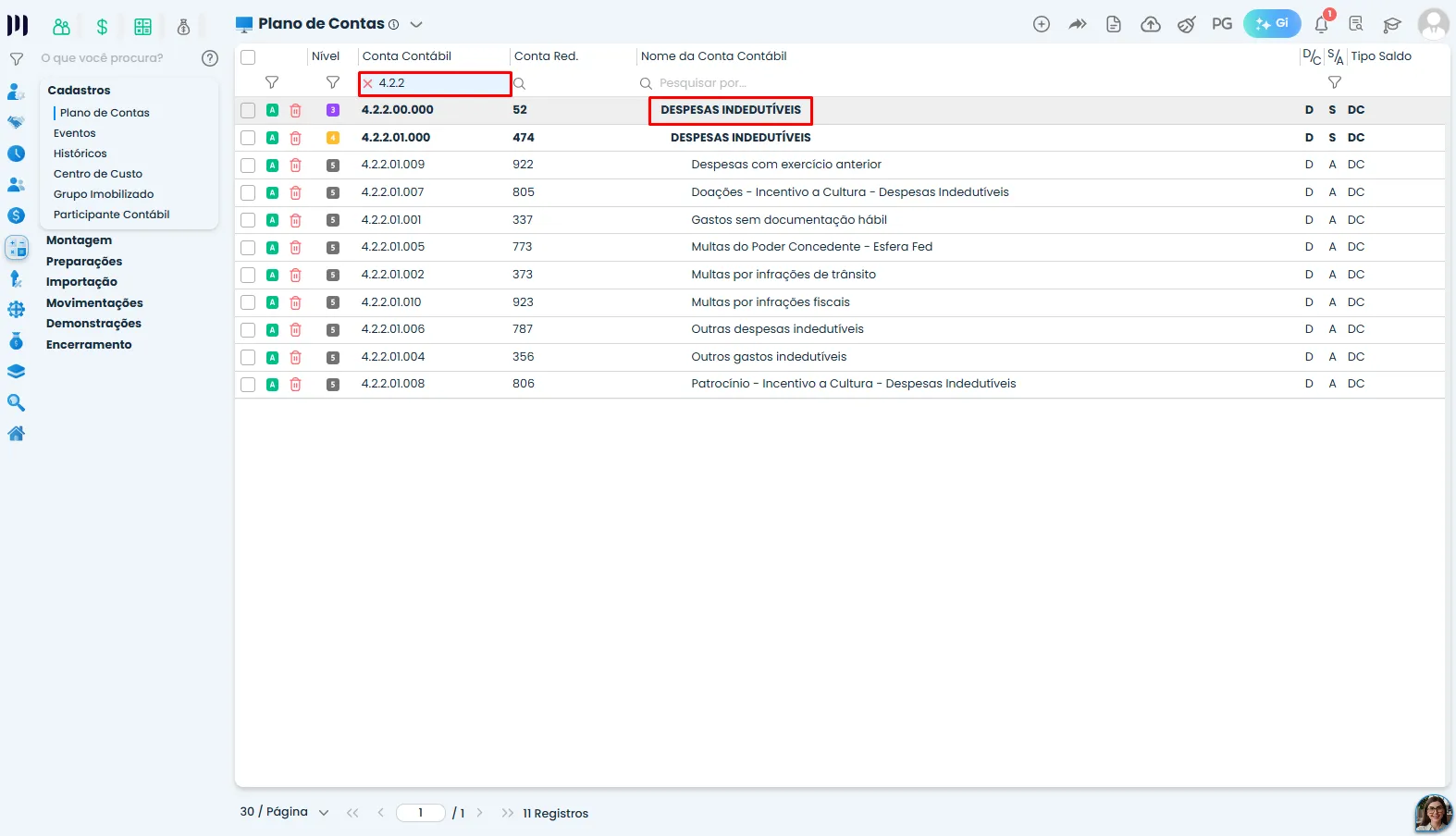Click the green dollar sign icon

(x=102, y=27)
